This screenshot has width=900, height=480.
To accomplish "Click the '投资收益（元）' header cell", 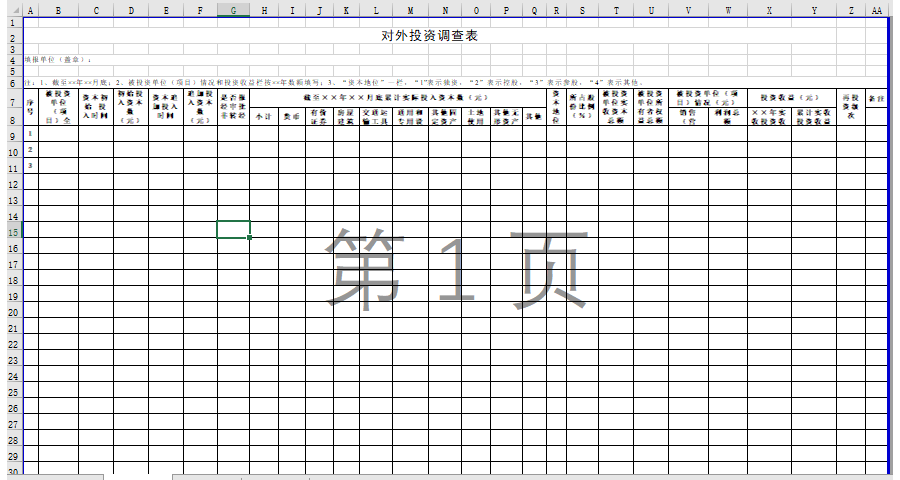I will click(x=792, y=98).
